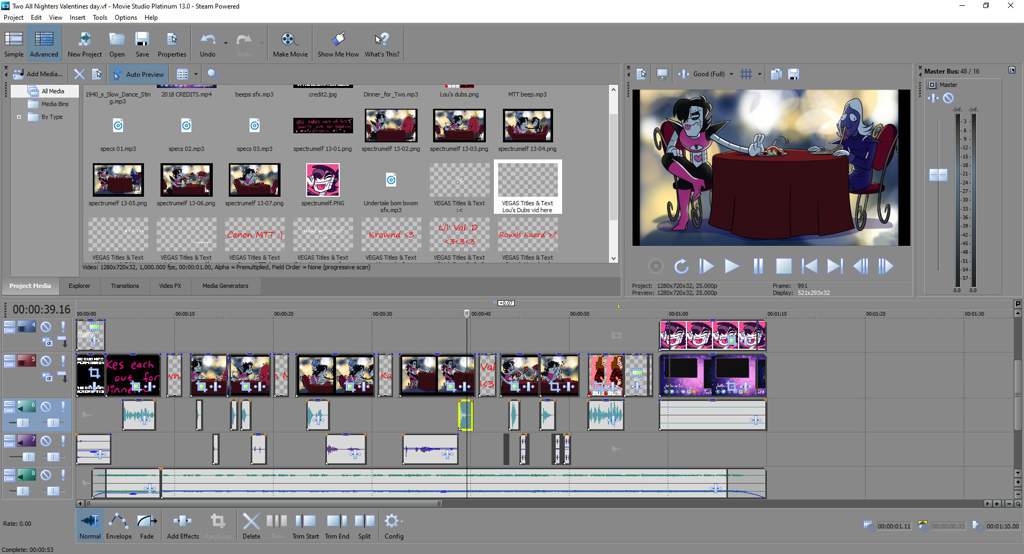
Task: Switch to Simple mode
Action: click(14, 44)
